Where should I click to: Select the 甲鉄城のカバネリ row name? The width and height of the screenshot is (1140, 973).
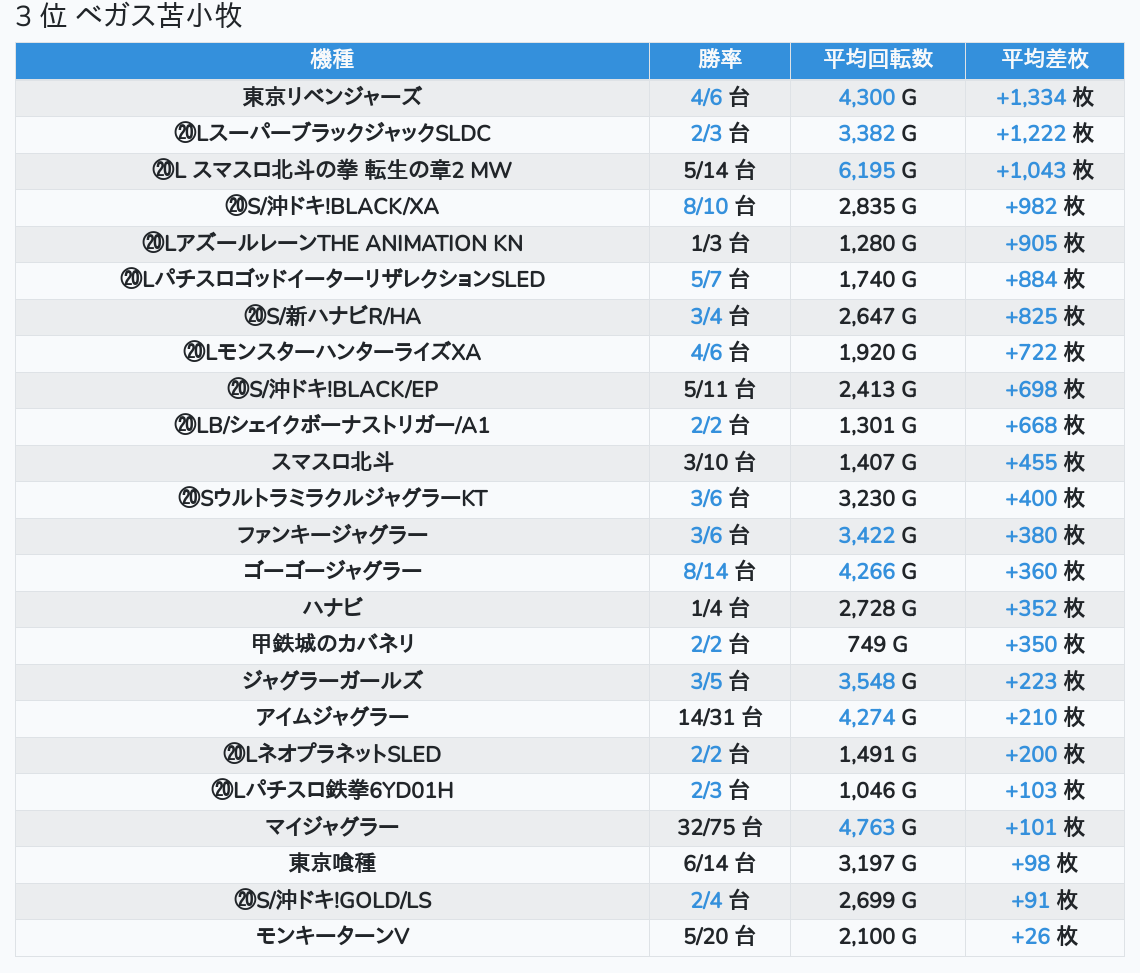332,644
